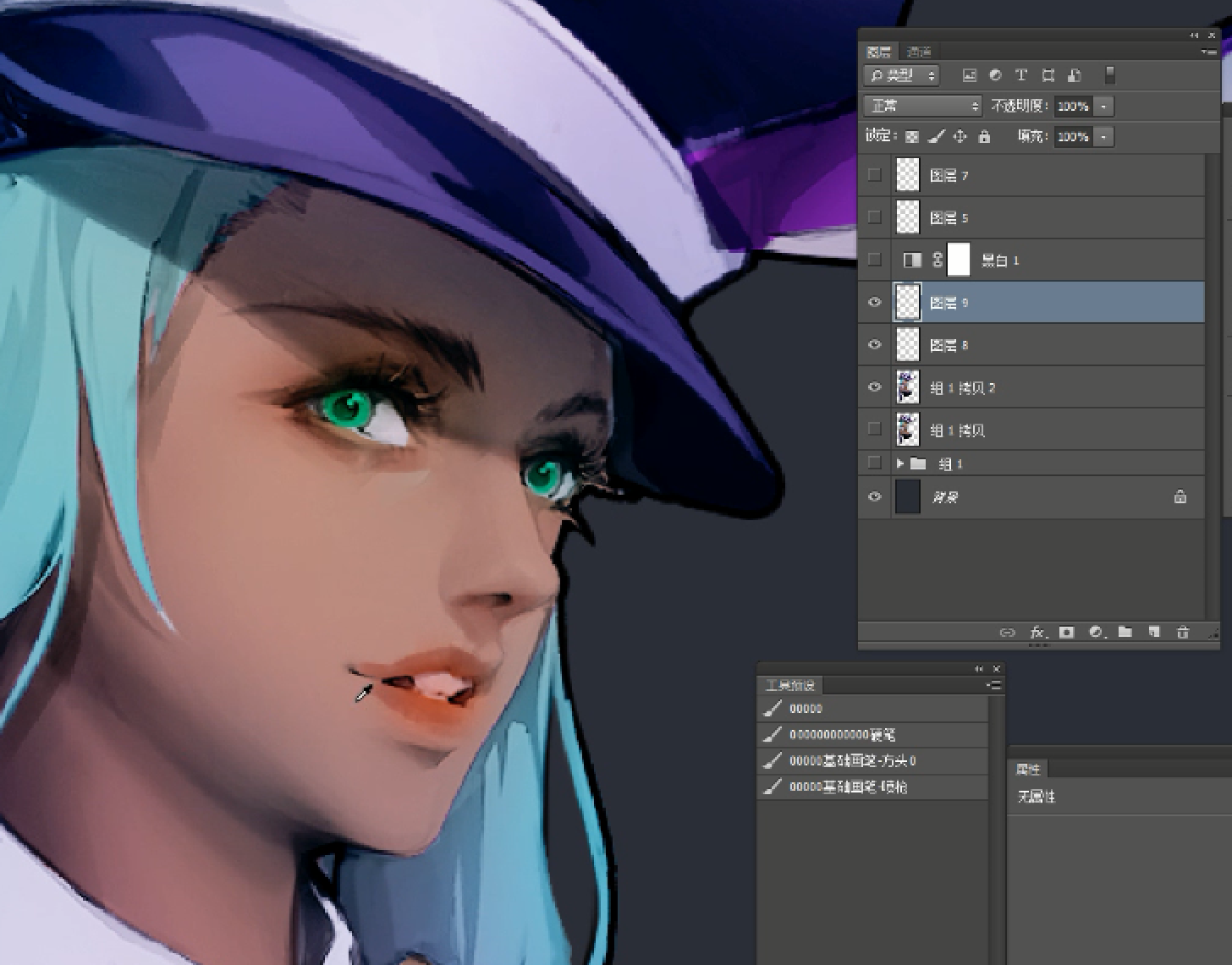Create new group with folder icon
This screenshot has width=1232, height=965.
[1125, 632]
